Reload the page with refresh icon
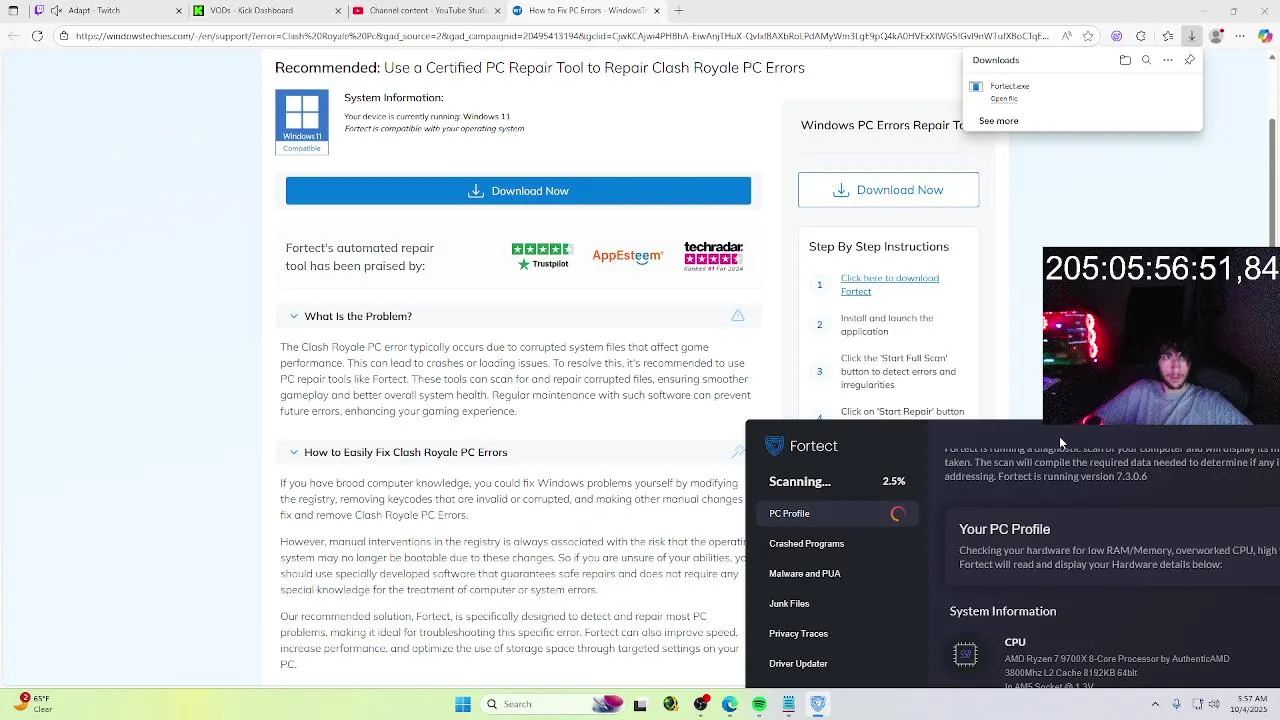Screen dimensions: 1280x720 coord(37,36)
